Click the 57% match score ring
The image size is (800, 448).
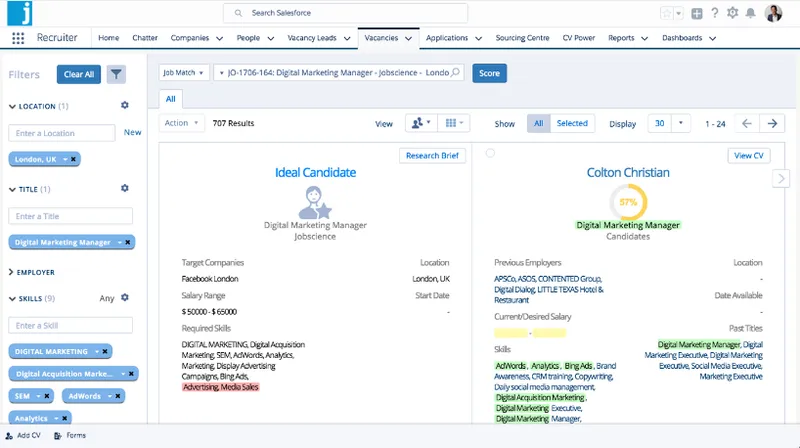click(628, 202)
